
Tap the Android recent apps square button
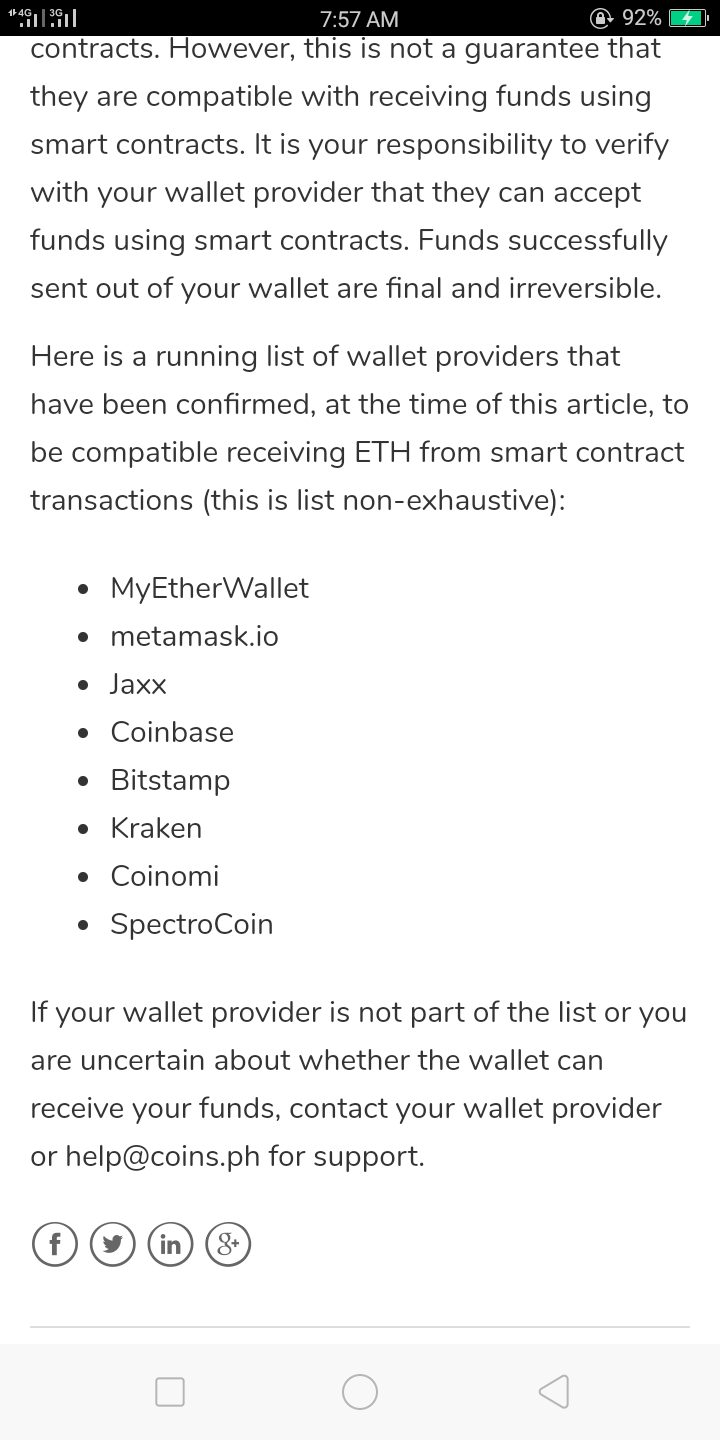(x=170, y=1392)
